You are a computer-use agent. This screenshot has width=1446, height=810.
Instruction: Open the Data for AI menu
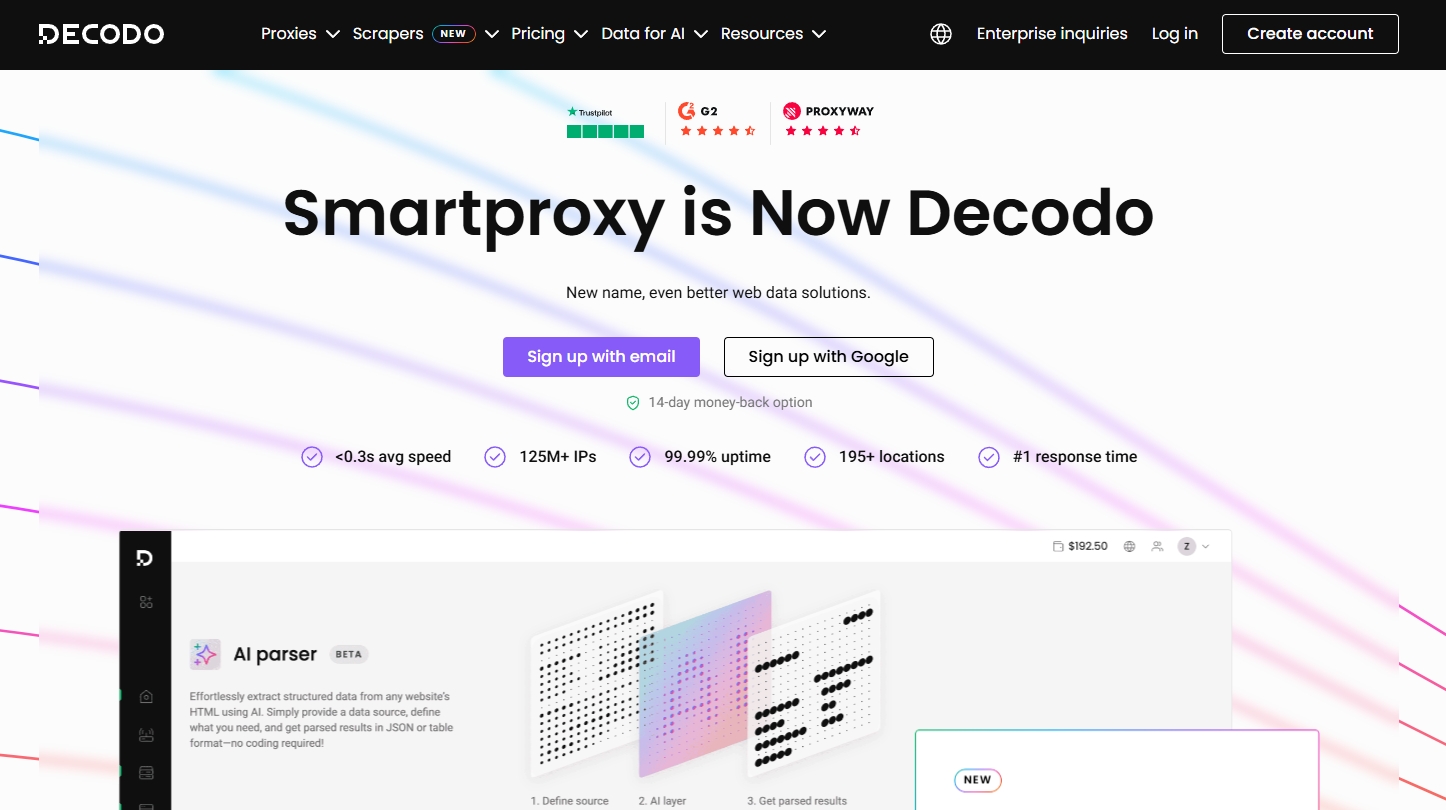pyautogui.click(x=643, y=34)
